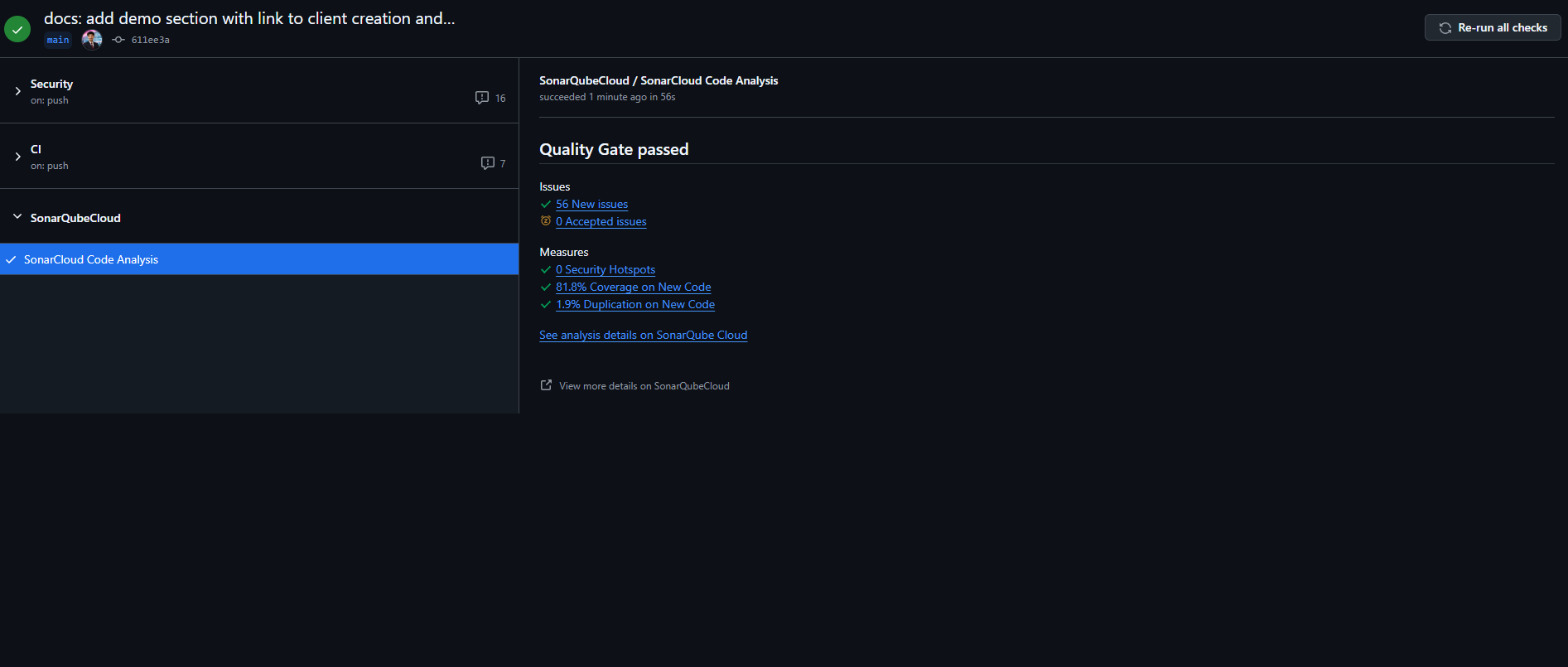Select the SonarCloud Code Analysis check
This screenshot has width=1568, height=667.
pos(259,259)
